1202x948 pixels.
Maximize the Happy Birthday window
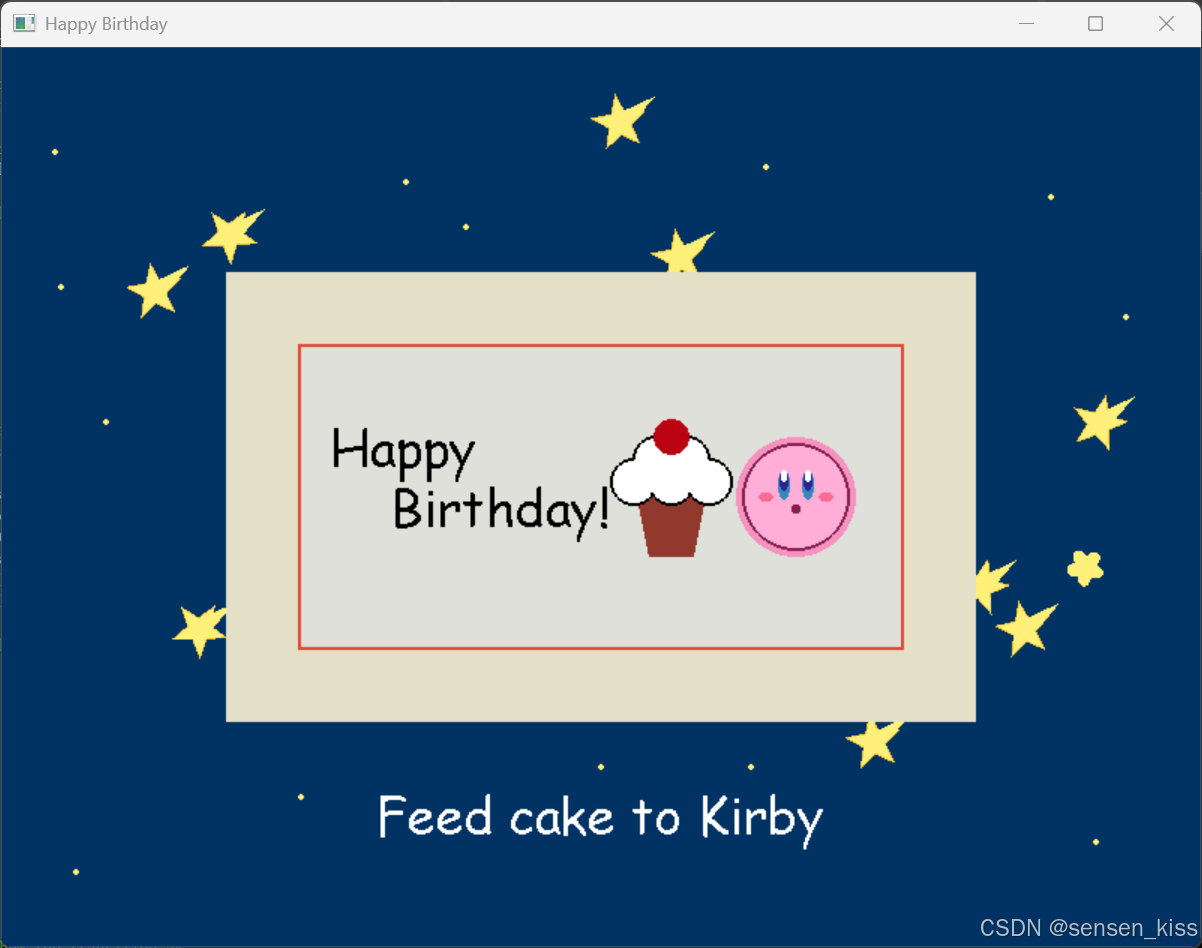pos(1095,23)
